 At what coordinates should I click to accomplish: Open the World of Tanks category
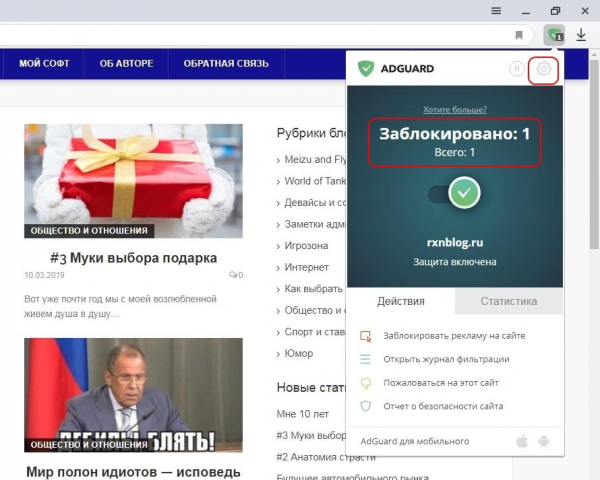click(x=315, y=181)
